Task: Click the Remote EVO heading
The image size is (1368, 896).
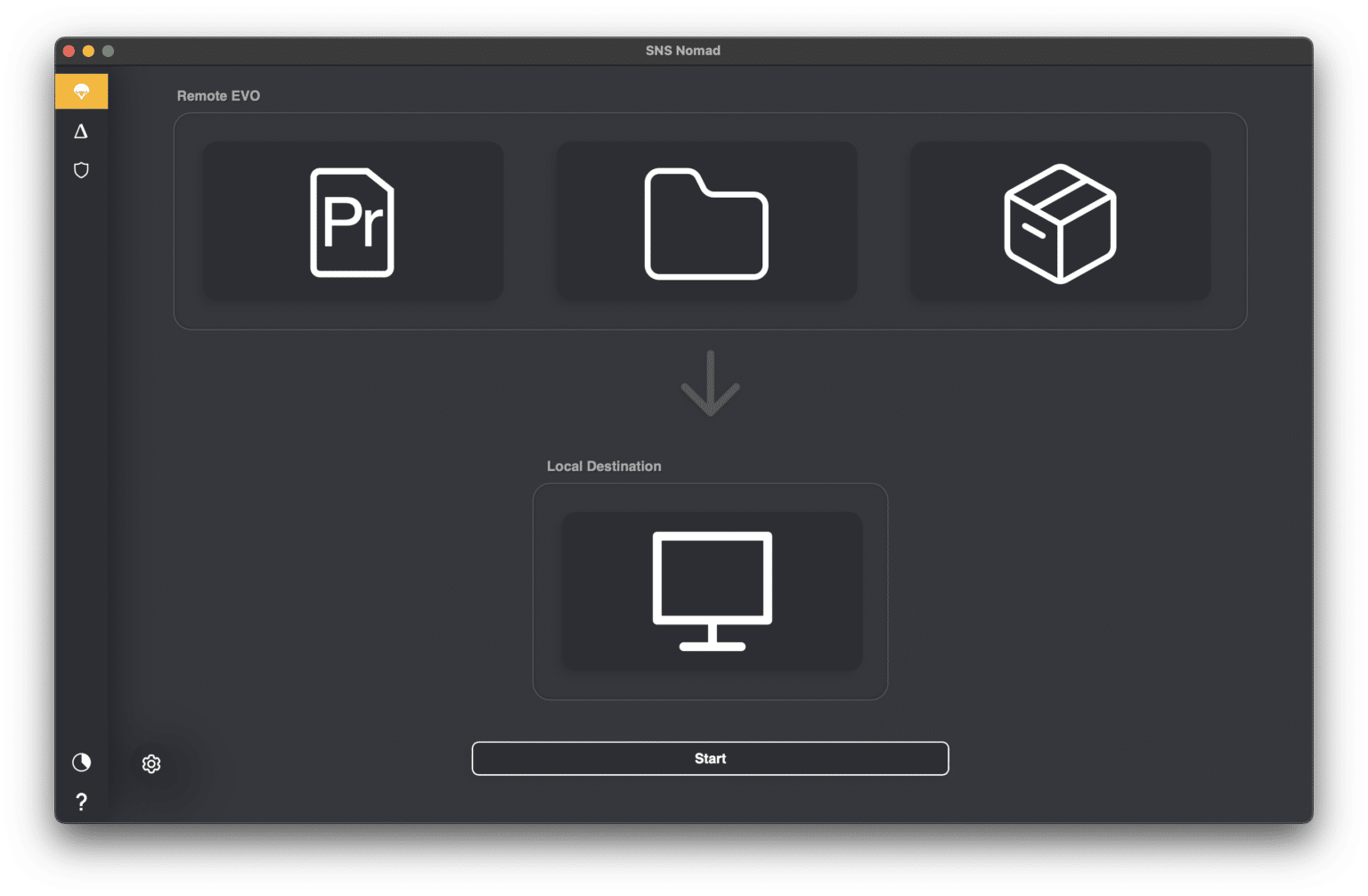Action: 218,95
